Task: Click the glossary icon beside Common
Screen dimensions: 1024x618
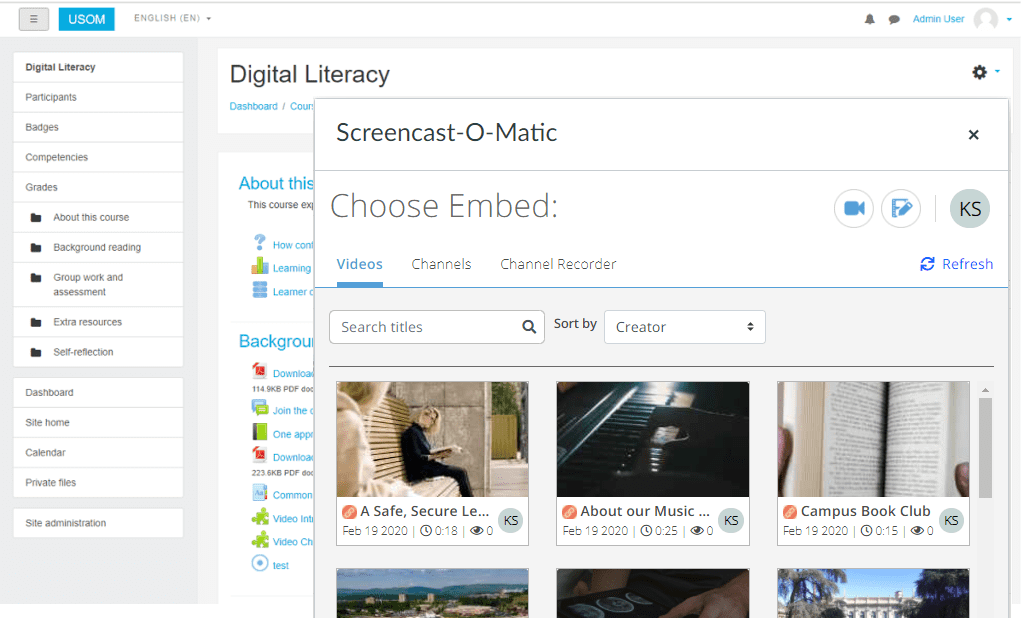Action: (x=259, y=493)
